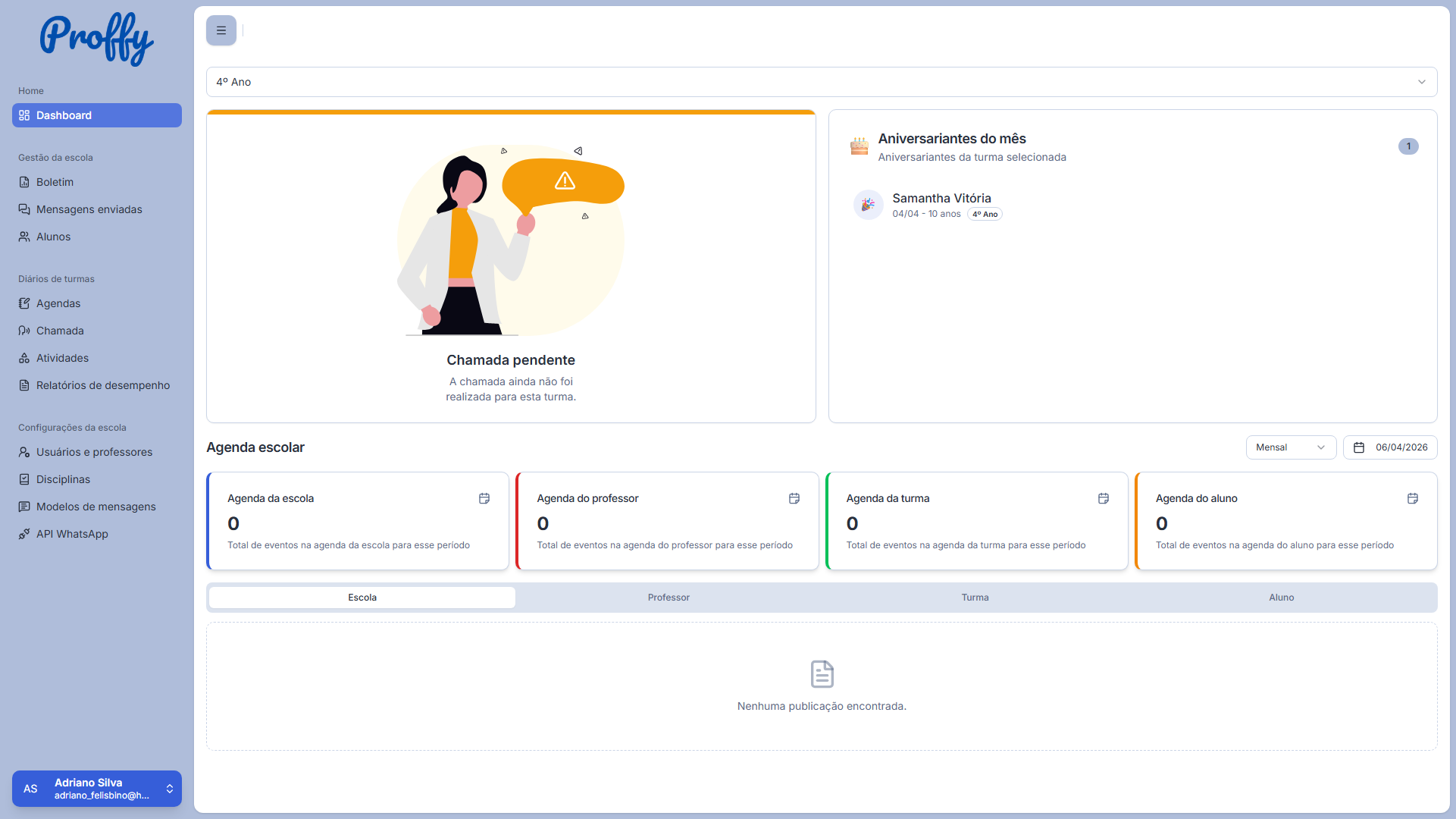Select the Aluno tab

pos(1281,598)
